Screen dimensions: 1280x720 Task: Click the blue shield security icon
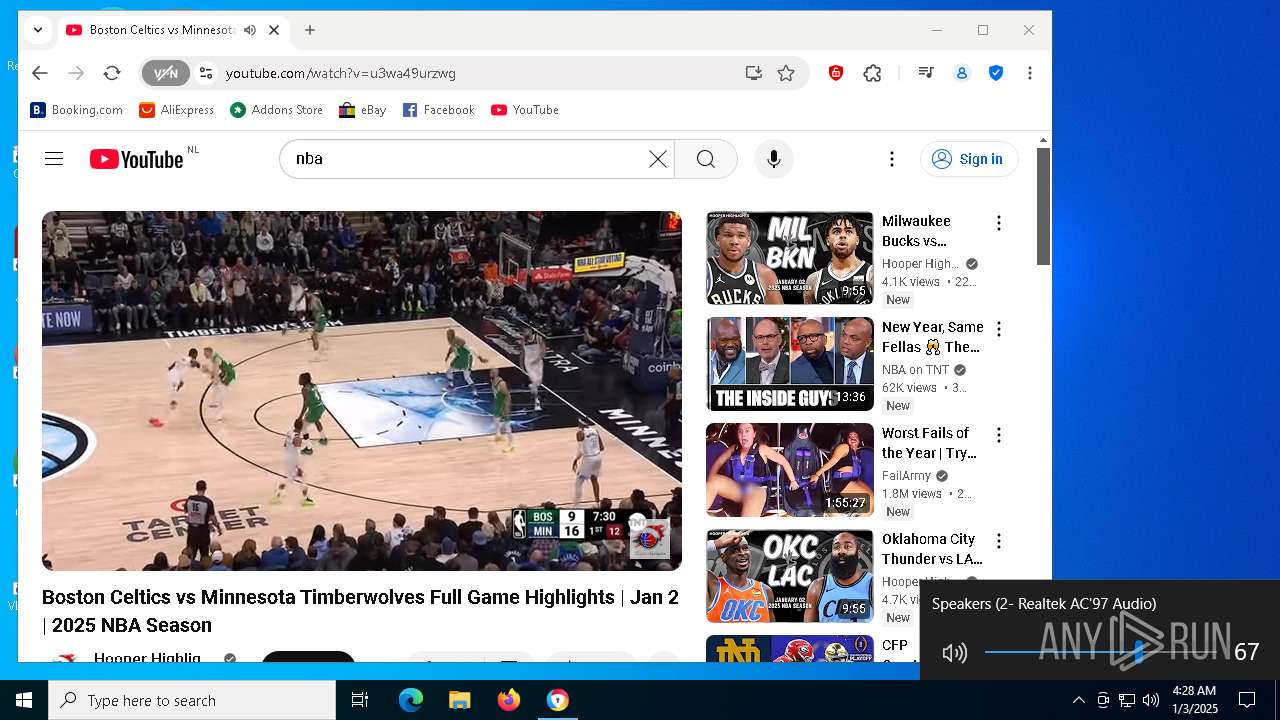996,73
